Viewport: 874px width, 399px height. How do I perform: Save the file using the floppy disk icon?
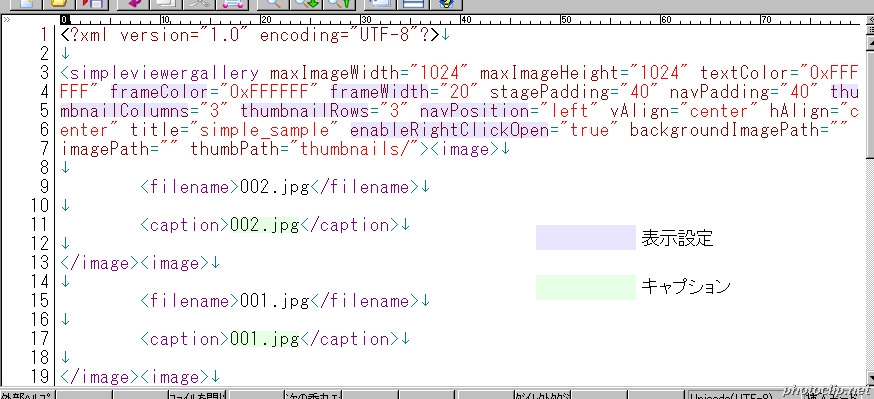[92, 4]
